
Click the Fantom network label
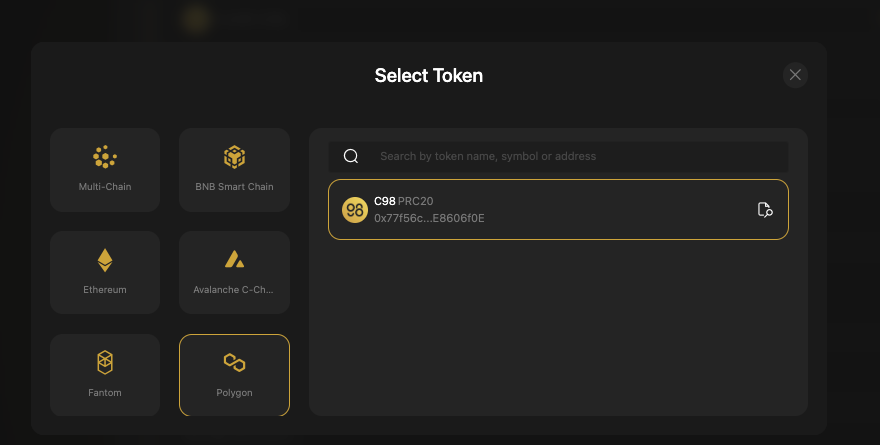point(105,393)
